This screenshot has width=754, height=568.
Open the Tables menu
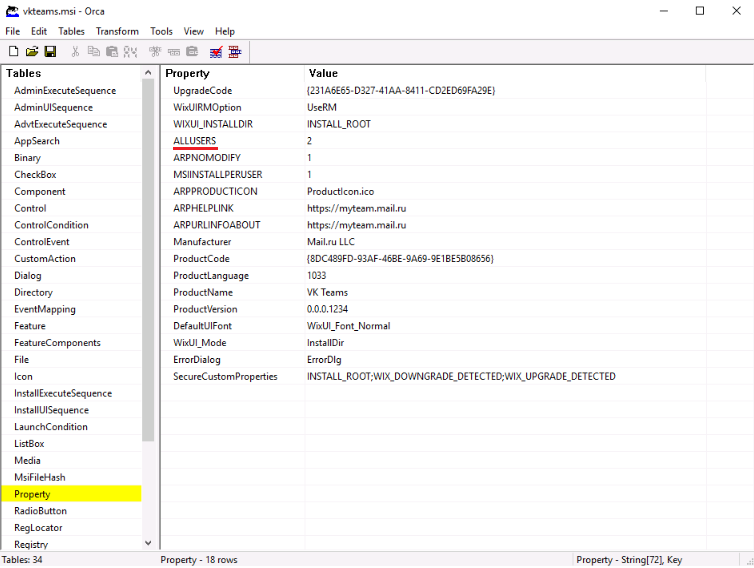tap(71, 31)
